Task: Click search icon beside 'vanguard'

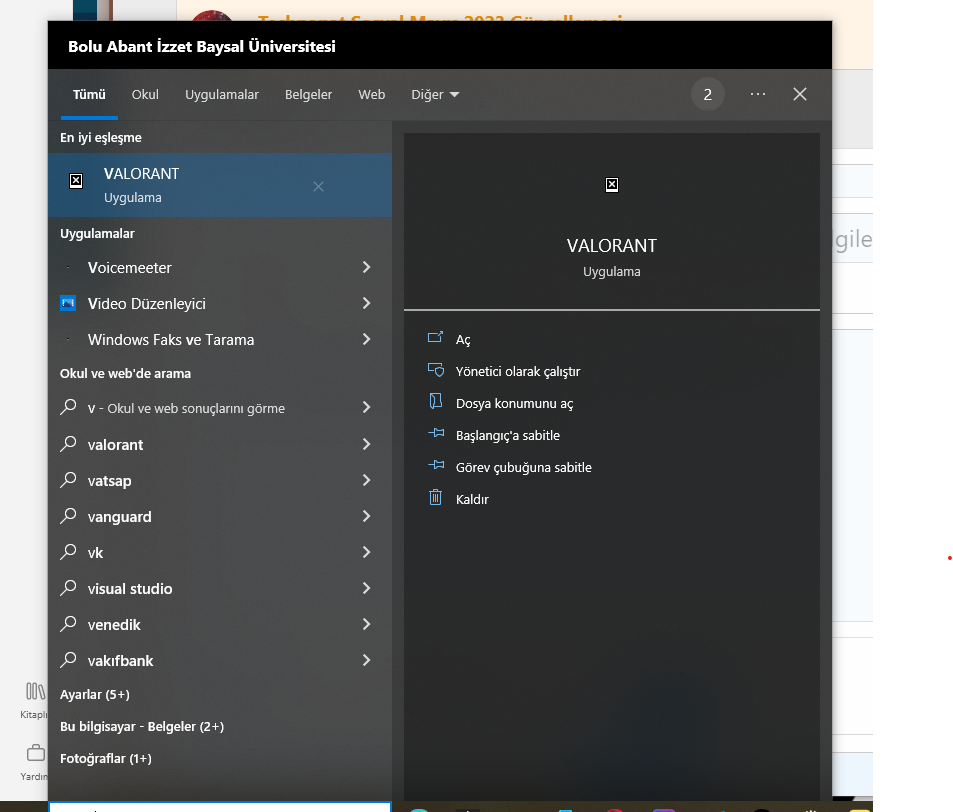Action: [x=68, y=515]
